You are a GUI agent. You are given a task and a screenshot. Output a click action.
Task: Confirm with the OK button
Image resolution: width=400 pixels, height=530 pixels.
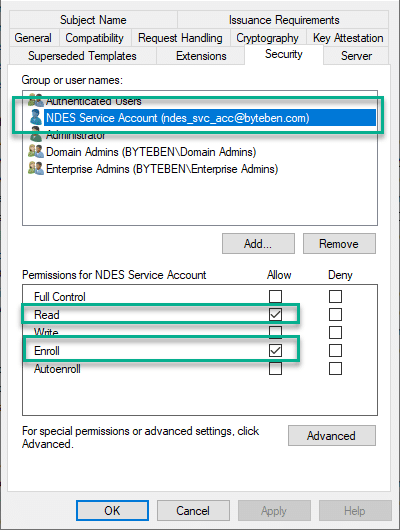tap(112, 510)
